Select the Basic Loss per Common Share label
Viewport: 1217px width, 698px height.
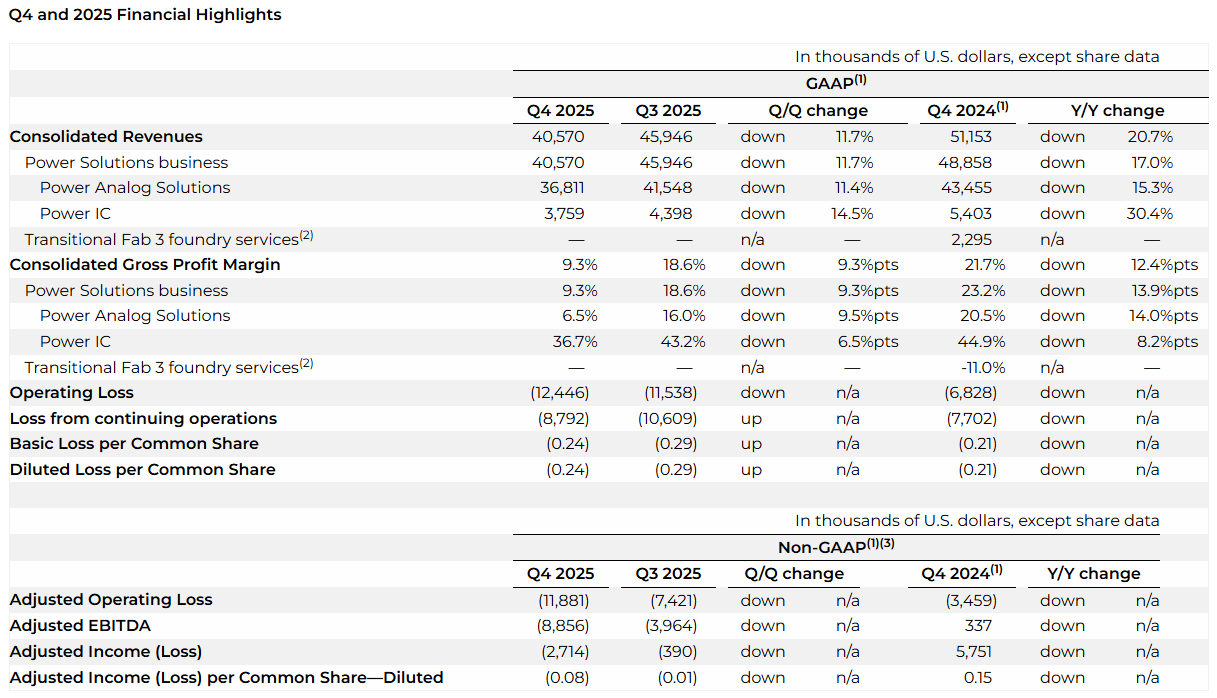click(134, 444)
